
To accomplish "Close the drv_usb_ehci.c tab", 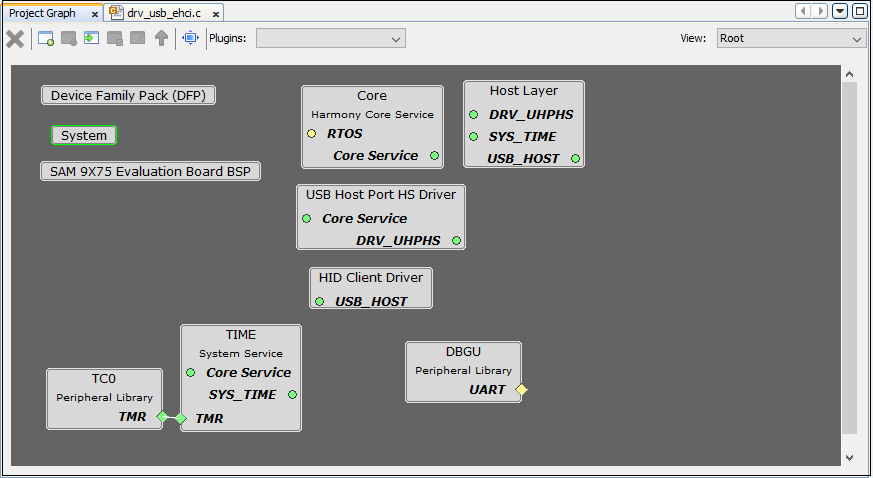I will tap(215, 14).
